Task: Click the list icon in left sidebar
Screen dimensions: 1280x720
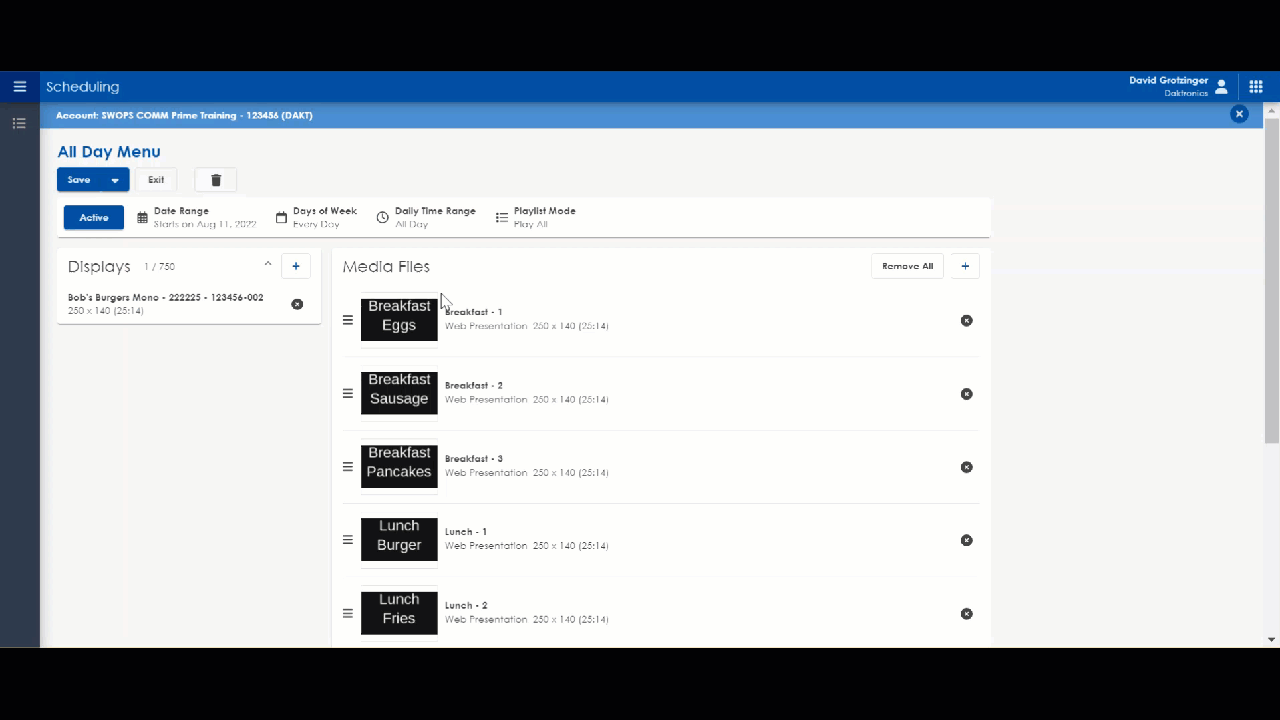Action: click(x=19, y=124)
